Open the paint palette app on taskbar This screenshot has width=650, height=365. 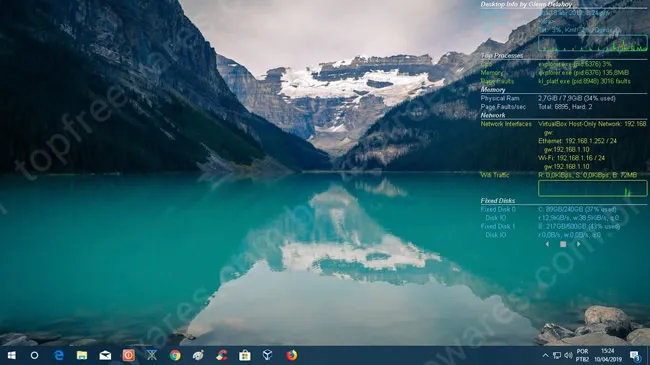pyautogui.click(x=198, y=355)
